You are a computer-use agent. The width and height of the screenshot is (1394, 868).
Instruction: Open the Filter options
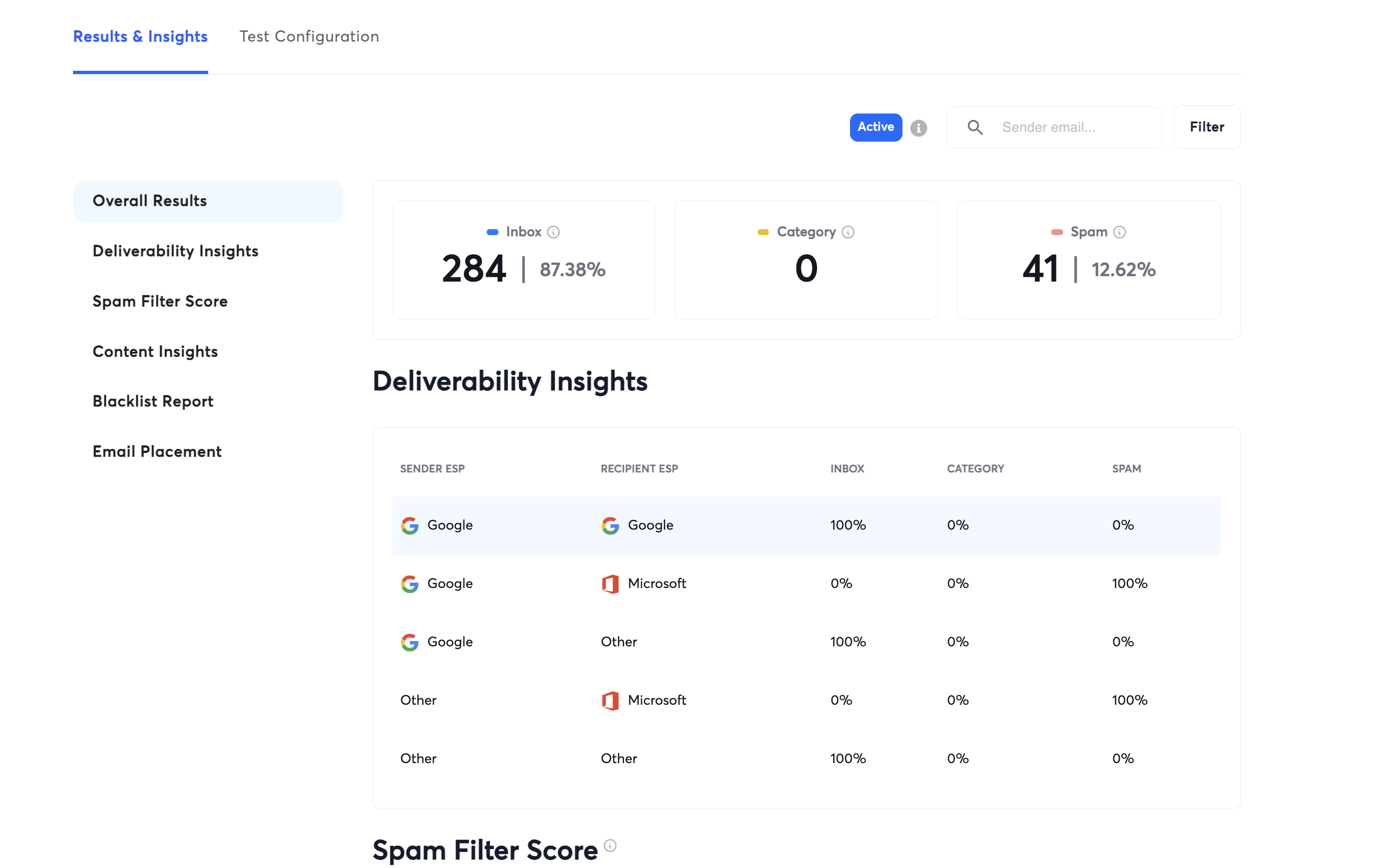[1206, 127]
